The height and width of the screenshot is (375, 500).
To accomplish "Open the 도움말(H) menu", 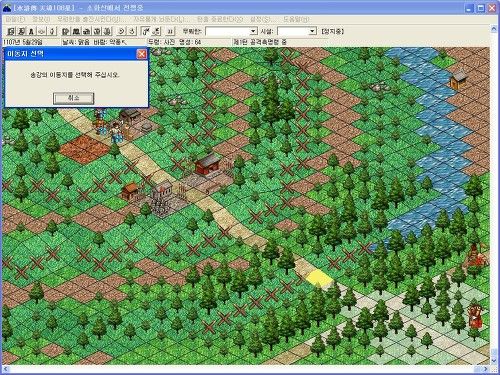I will click(296, 19).
